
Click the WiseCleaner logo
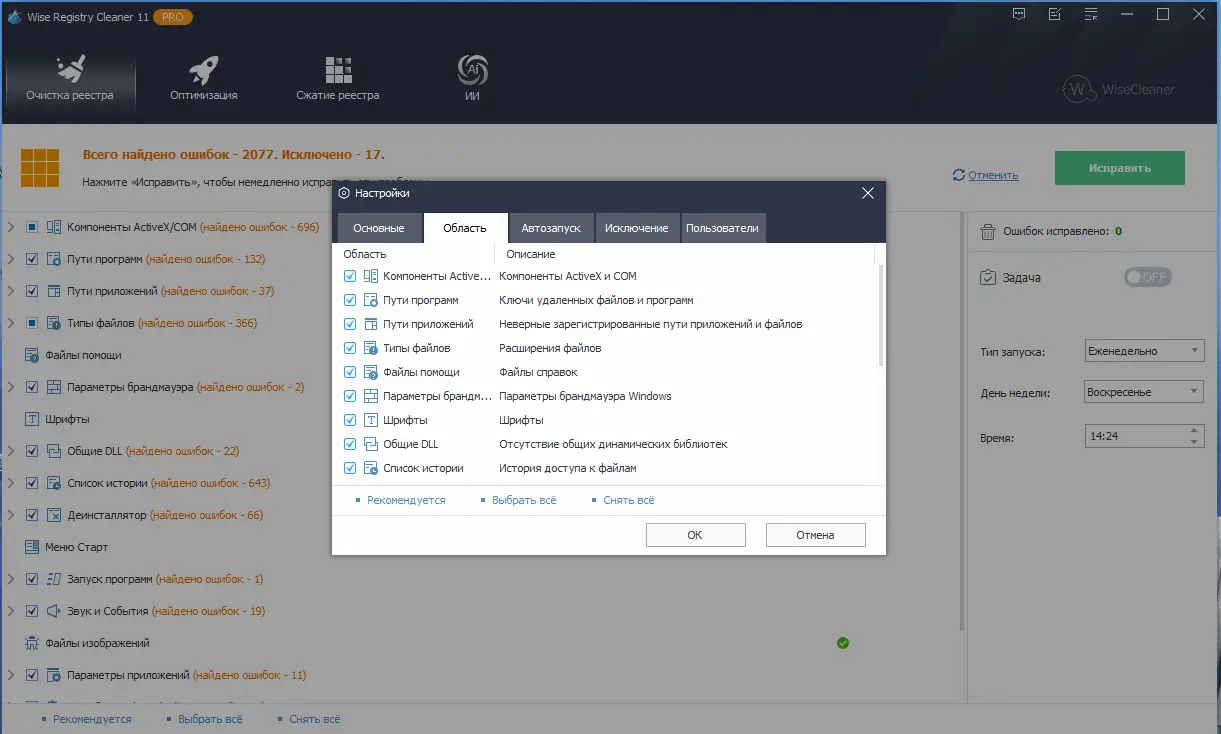1122,88
